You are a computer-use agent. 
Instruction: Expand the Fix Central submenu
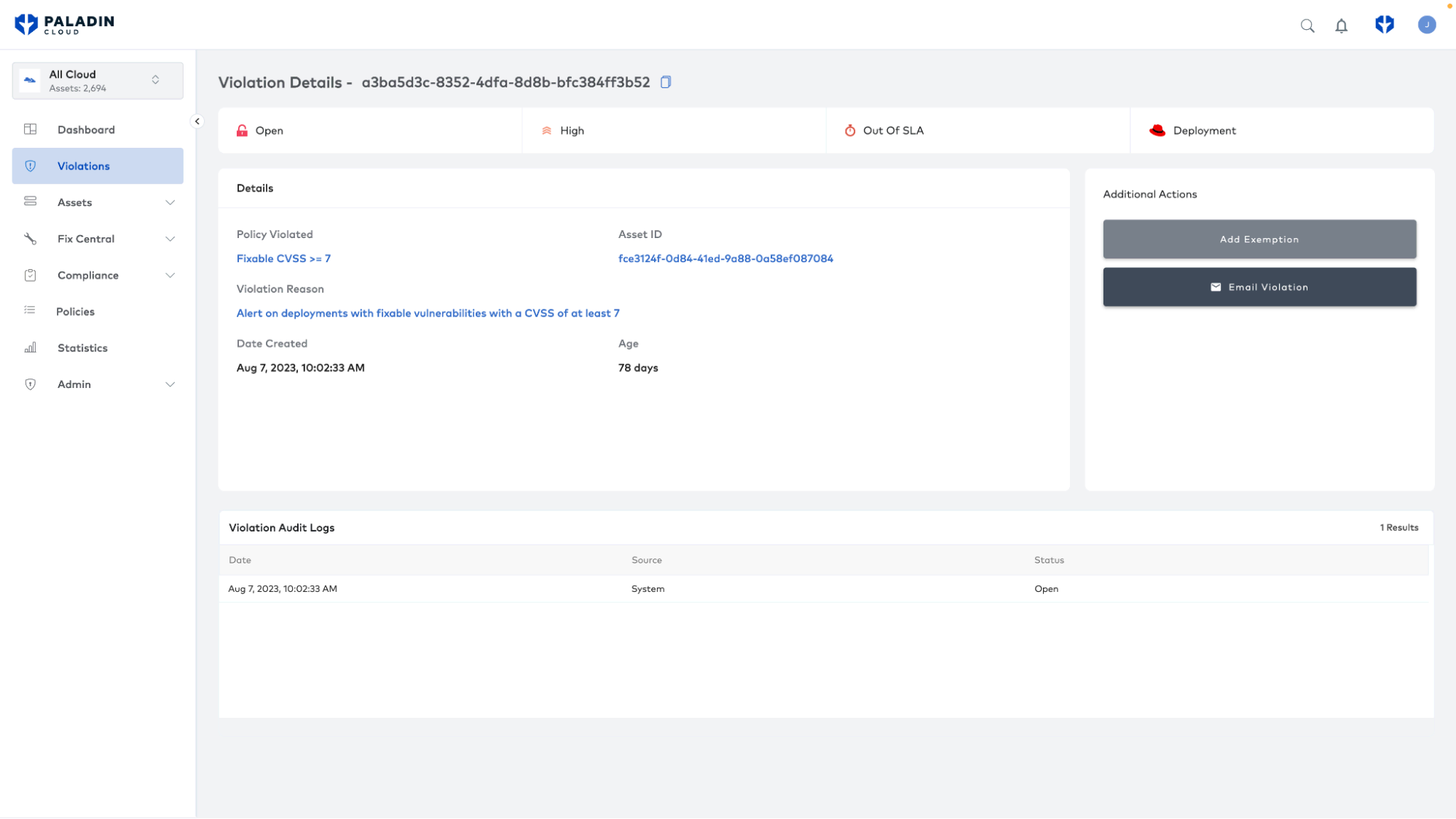coord(170,239)
